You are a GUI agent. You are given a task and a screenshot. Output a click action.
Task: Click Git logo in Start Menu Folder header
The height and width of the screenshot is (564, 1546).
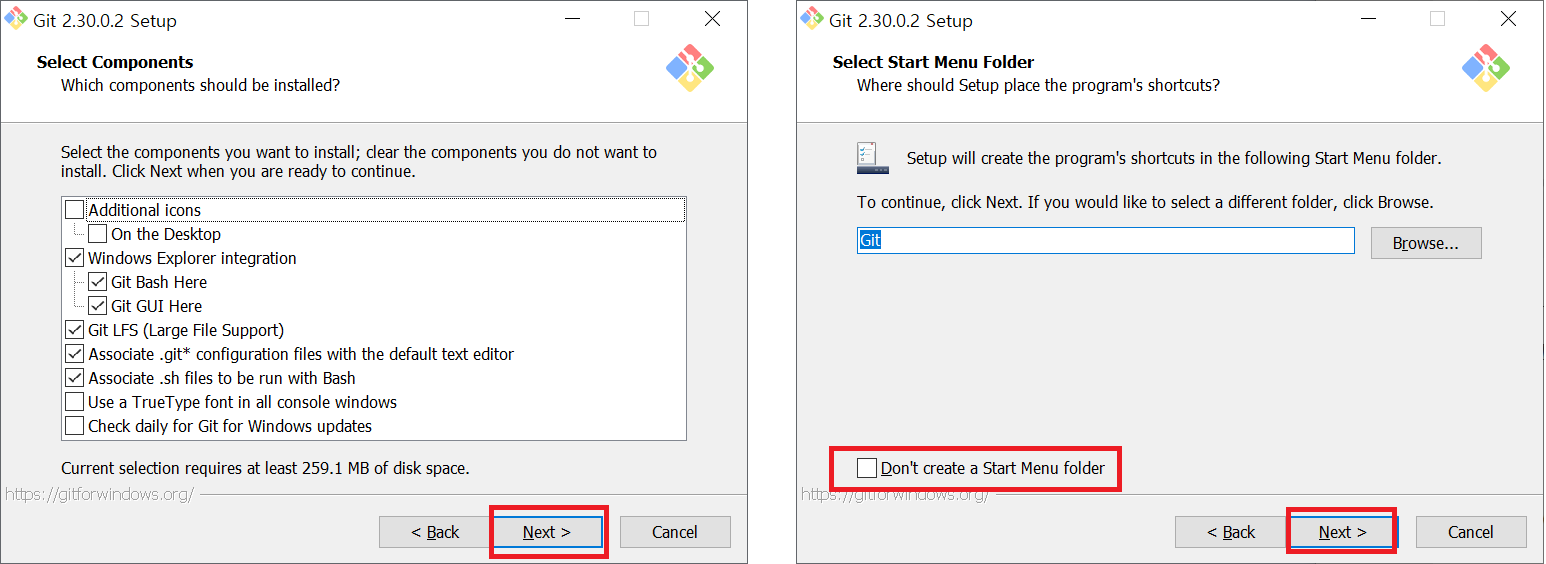point(1486,68)
